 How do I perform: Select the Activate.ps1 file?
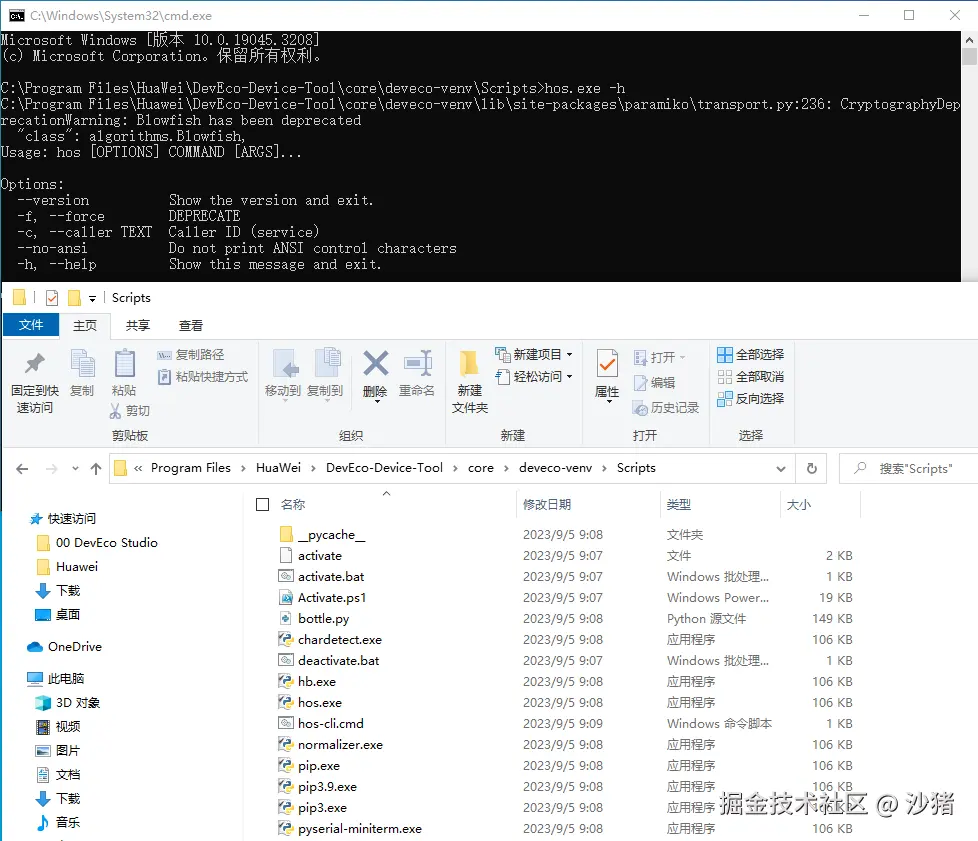[x=332, y=598]
